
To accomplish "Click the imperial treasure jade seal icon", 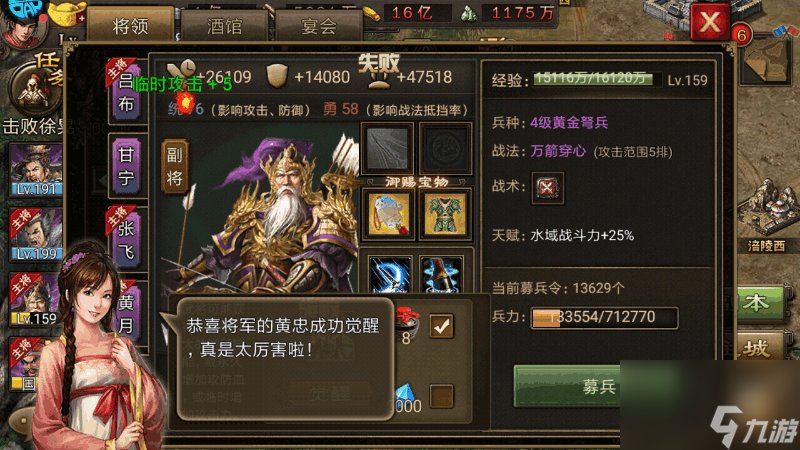I will [x=388, y=214].
